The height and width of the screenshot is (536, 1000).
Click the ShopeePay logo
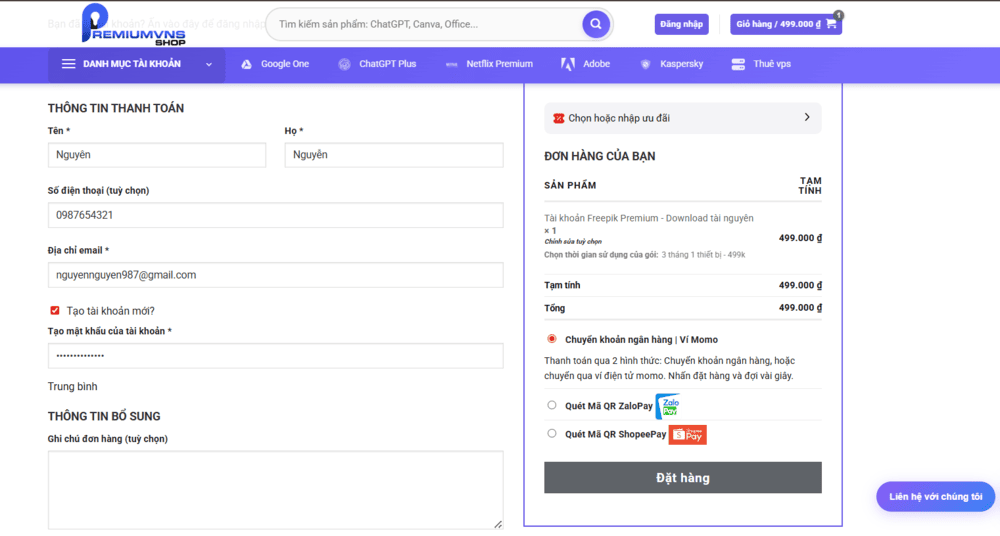(x=688, y=435)
